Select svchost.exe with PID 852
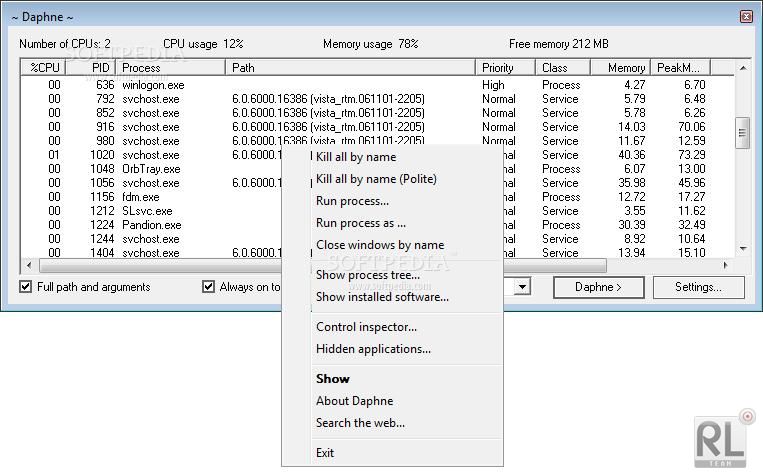The height and width of the screenshot is (476, 763). coord(377,113)
